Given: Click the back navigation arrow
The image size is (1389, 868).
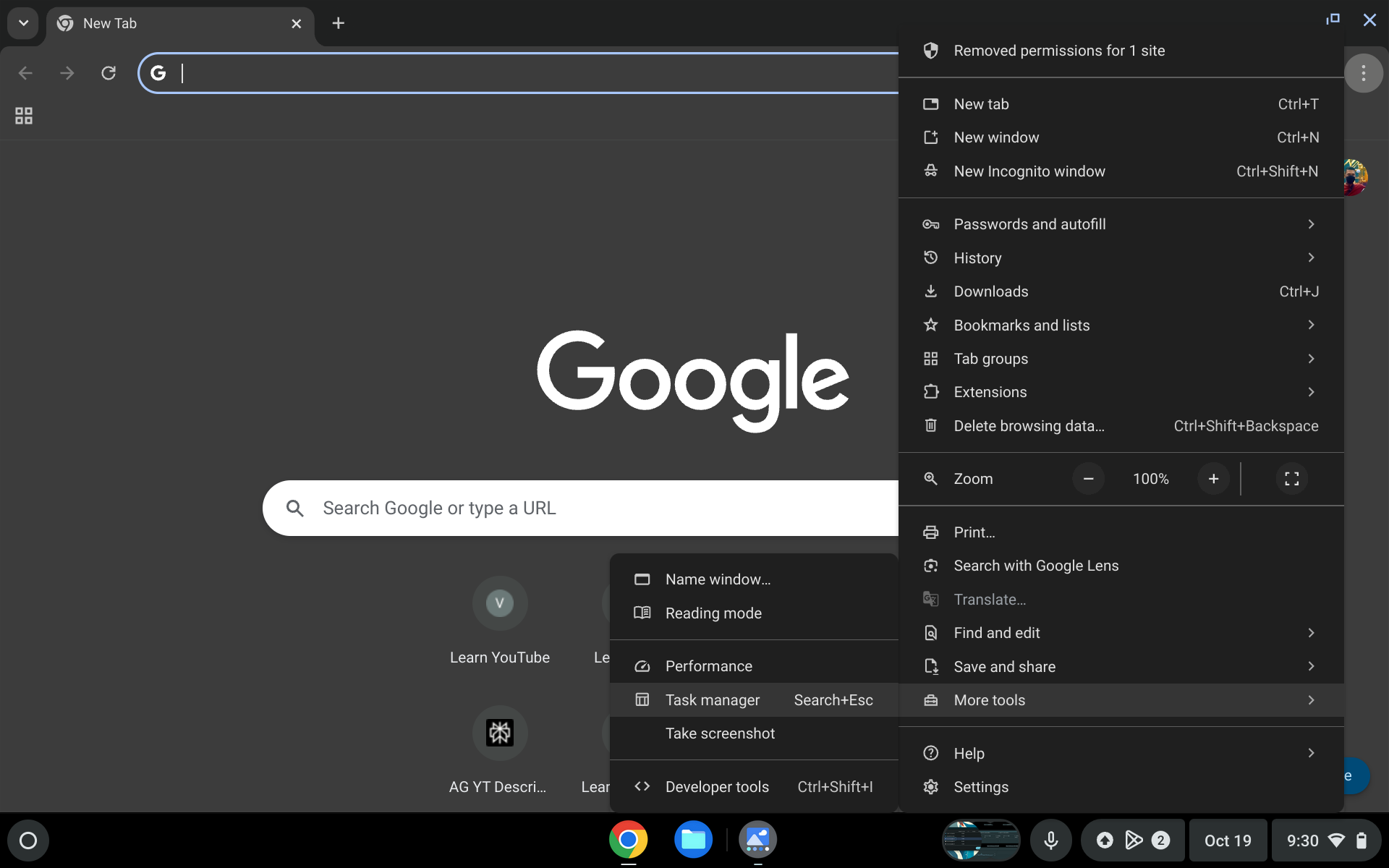Looking at the screenshot, I should [x=25, y=73].
